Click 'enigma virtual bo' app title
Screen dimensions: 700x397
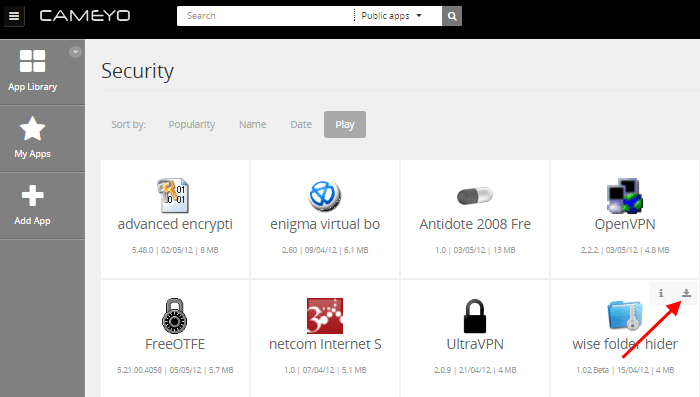(325, 224)
